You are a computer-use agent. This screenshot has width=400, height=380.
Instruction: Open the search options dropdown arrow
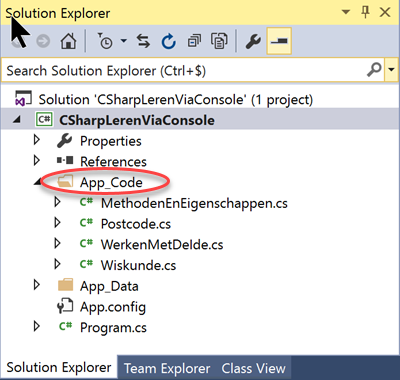[391, 70]
